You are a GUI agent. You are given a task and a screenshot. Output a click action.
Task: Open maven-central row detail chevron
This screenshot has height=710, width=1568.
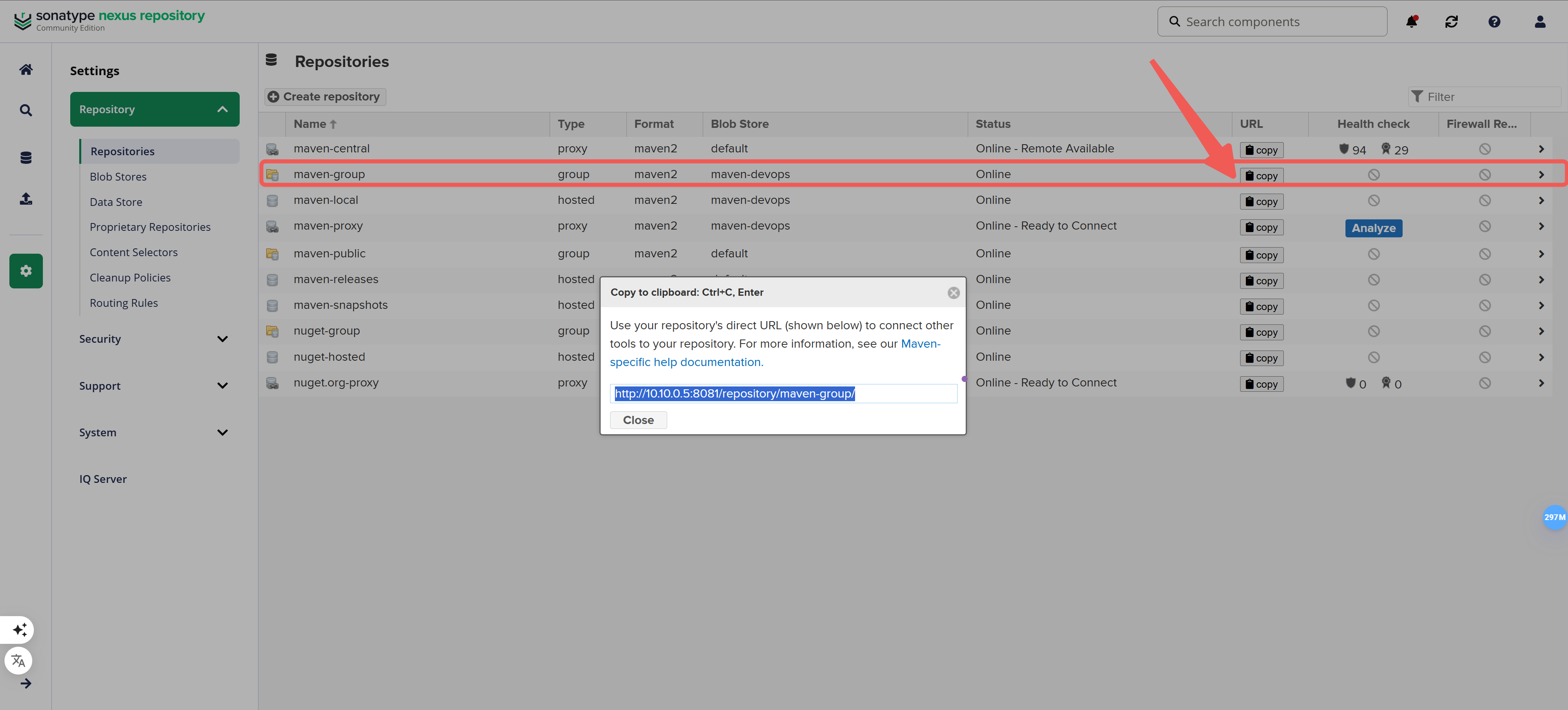1541,149
